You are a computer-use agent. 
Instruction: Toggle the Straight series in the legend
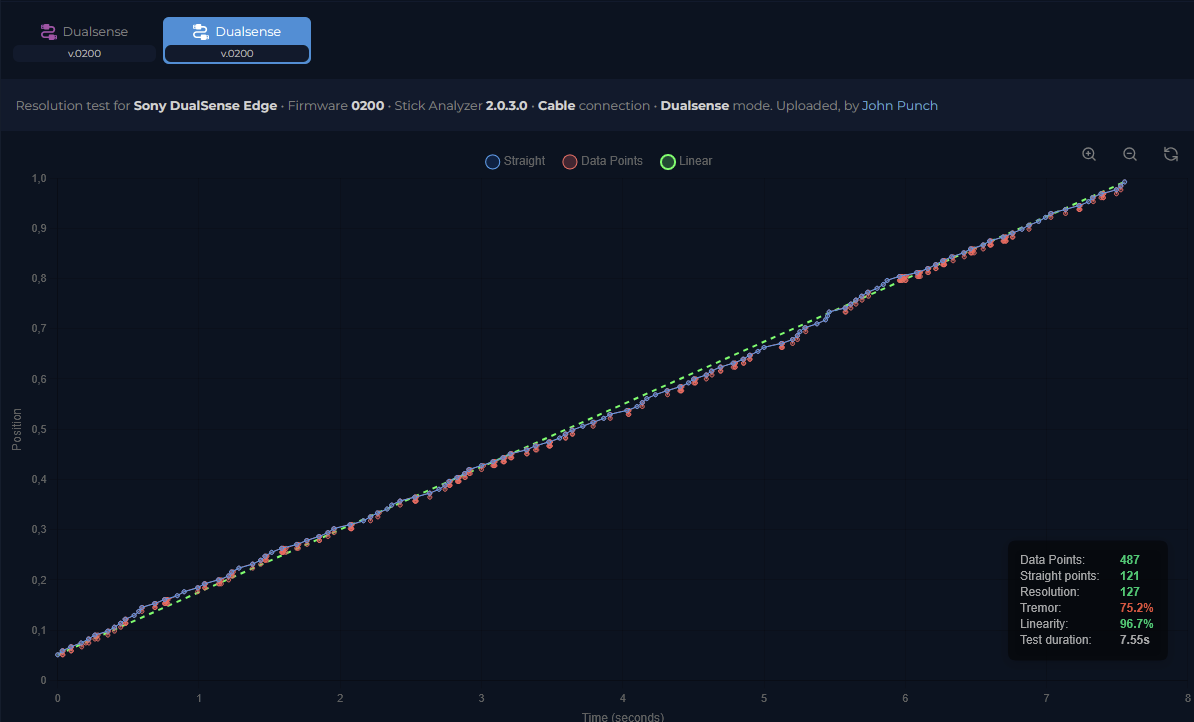point(515,161)
